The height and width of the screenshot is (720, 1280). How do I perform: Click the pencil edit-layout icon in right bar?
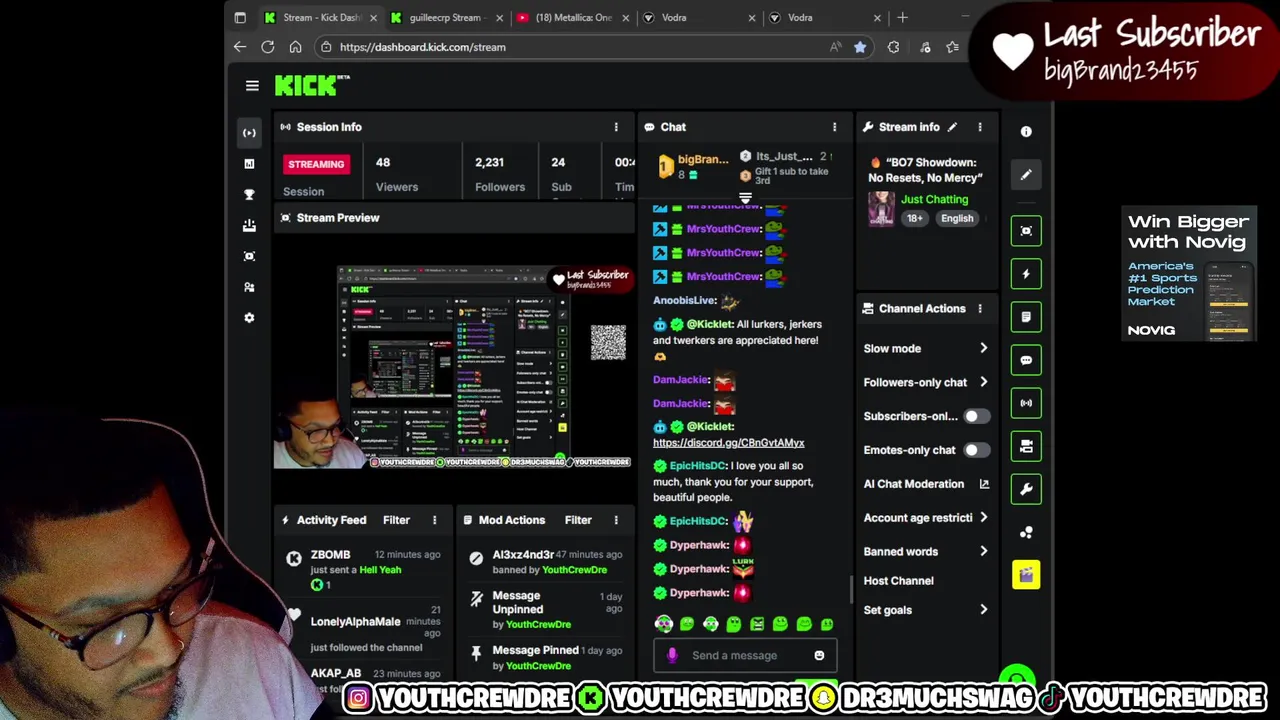(x=1026, y=175)
